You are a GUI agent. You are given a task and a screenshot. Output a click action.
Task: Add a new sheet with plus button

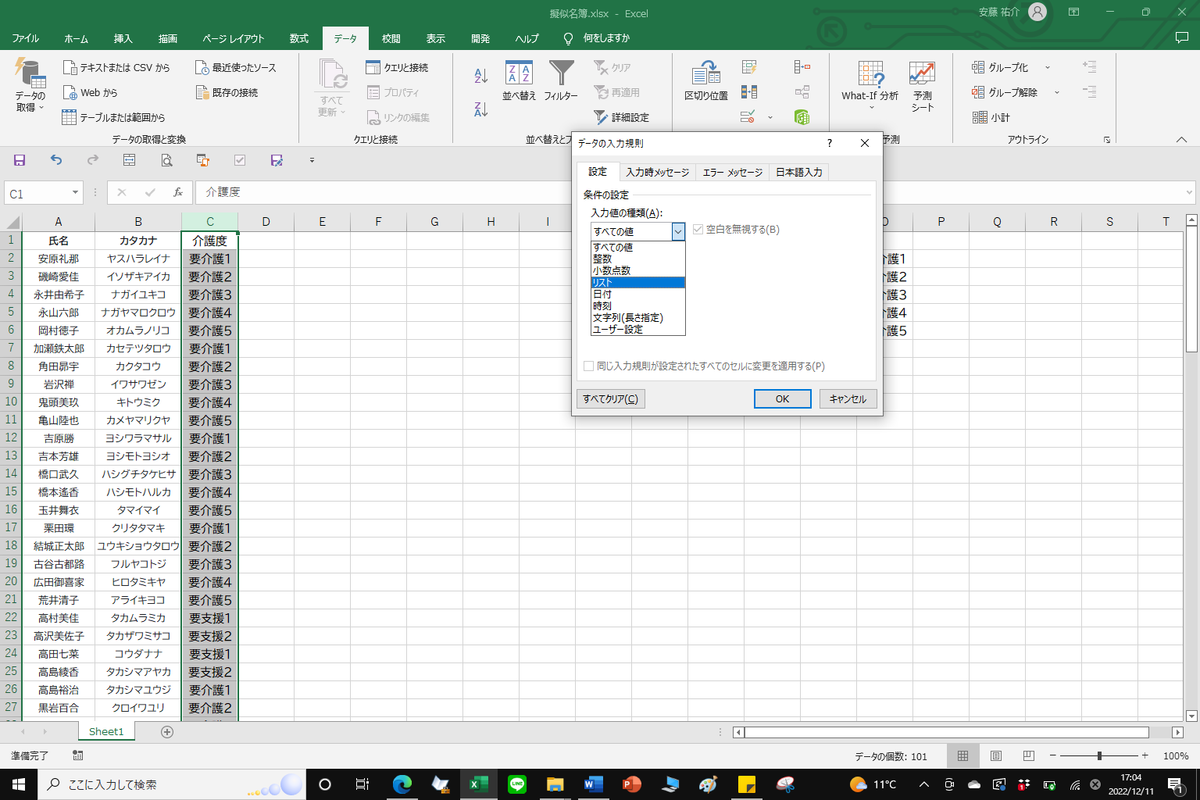point(167,732)
